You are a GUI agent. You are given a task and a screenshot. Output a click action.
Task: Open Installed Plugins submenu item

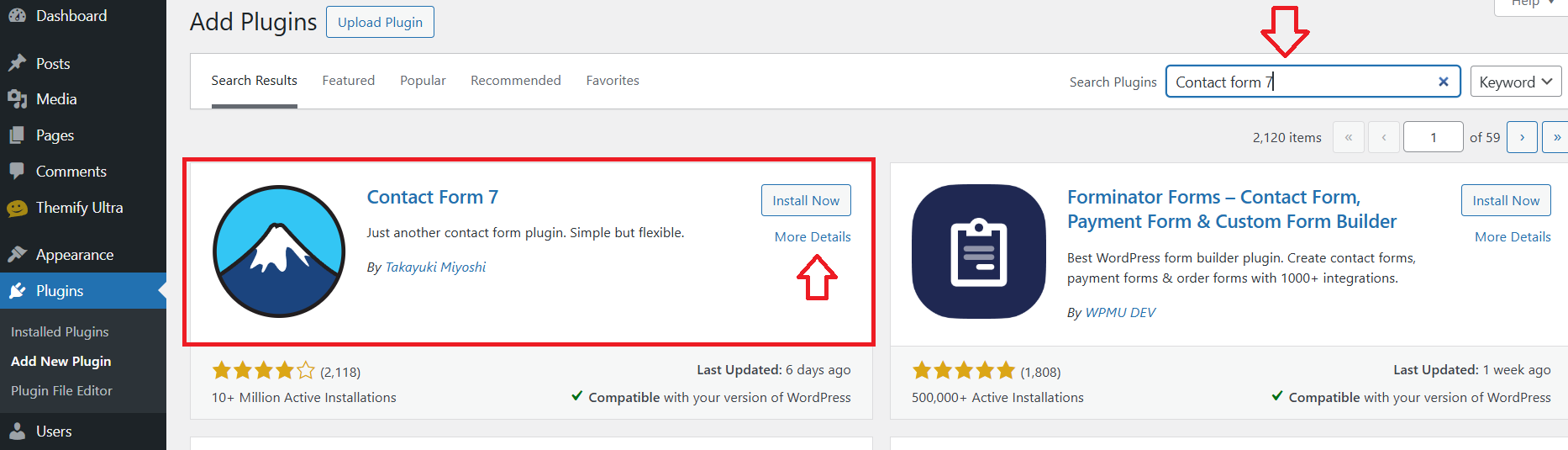tap(60, 331)
